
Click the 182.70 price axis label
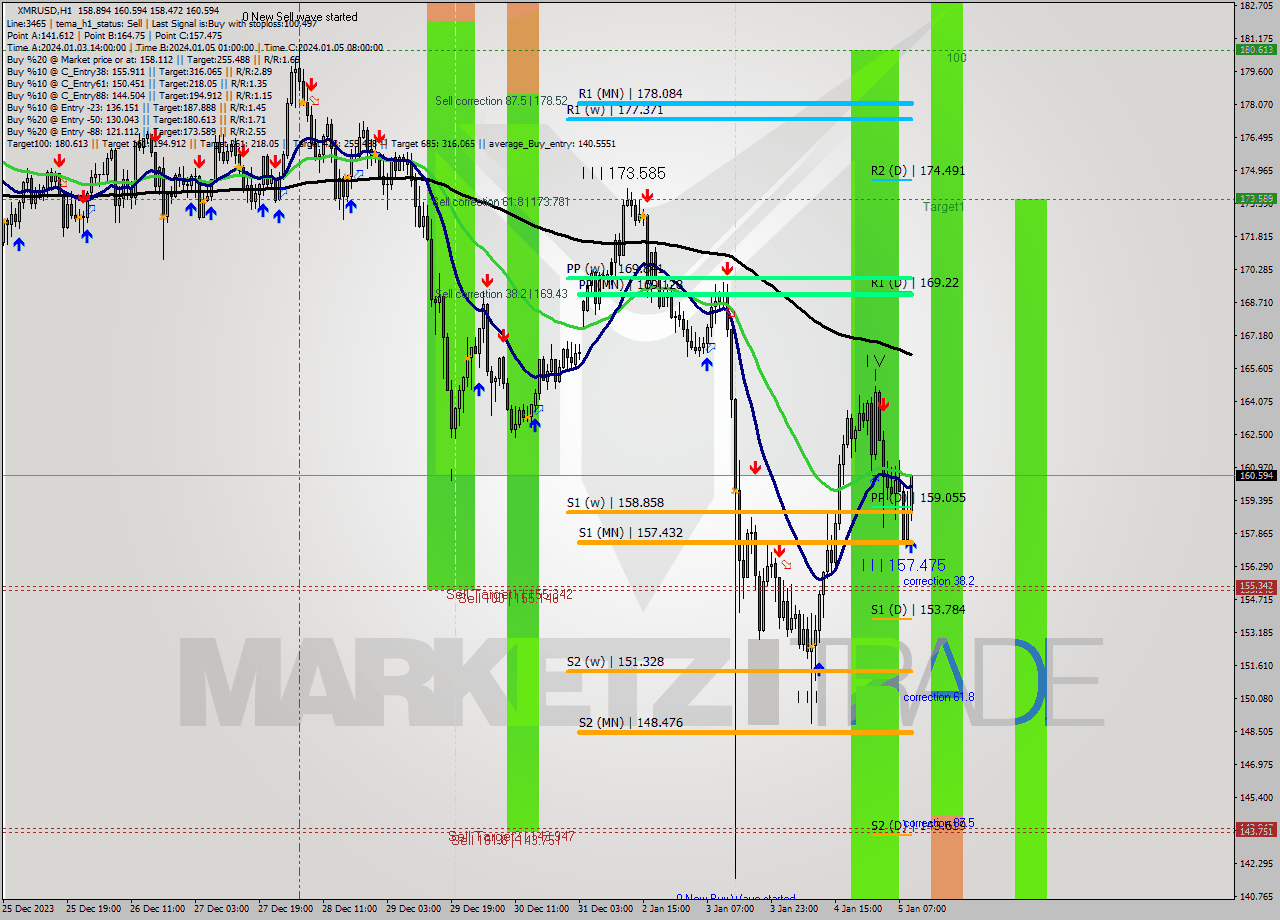1255,6
